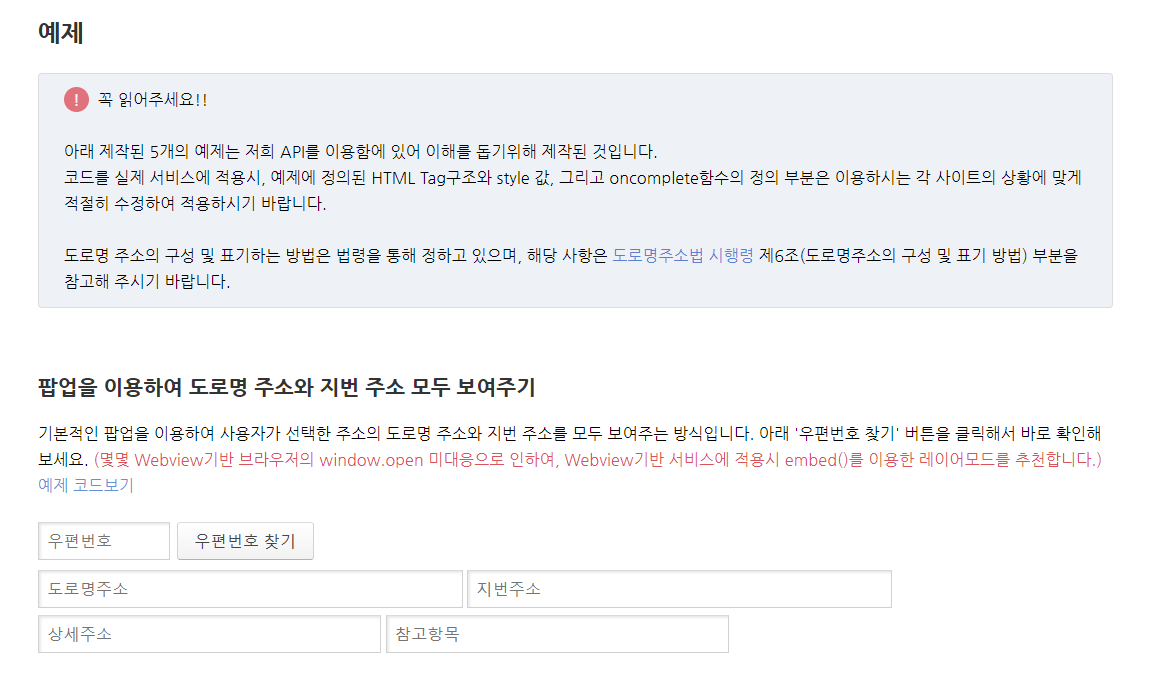Viewport: 1171px width, 687px height.
Task: Click the 예제 page heading
Action: click(60, 33)
